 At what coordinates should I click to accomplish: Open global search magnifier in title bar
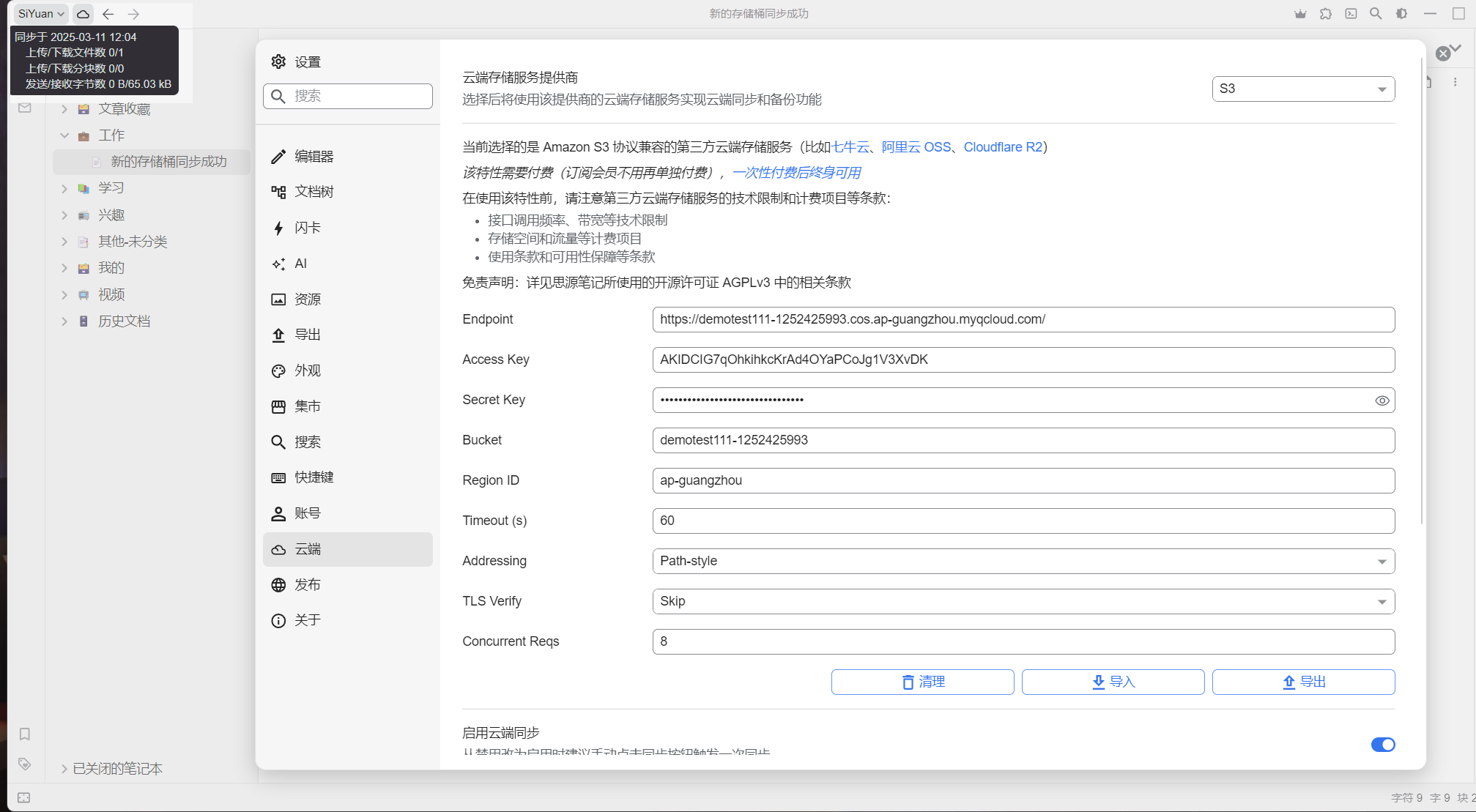coord(1376,14)
